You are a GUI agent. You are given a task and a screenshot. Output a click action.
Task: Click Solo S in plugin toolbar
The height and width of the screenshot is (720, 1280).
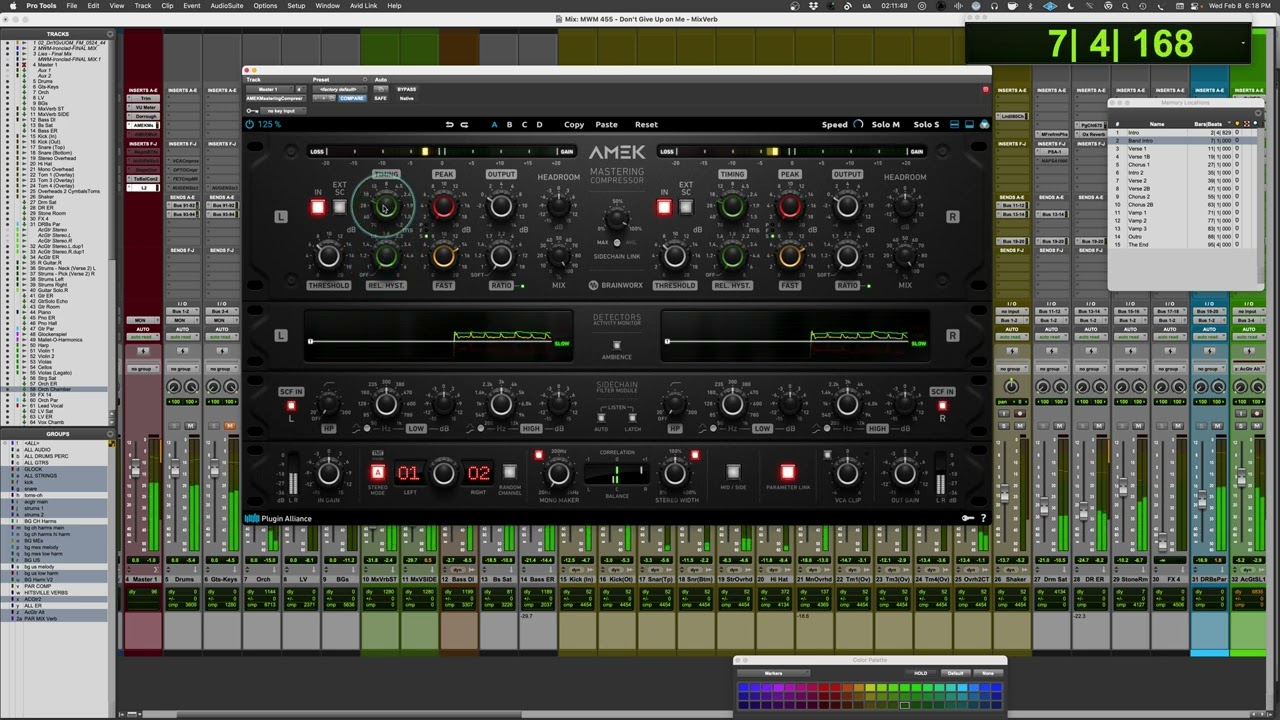(926, 125)
